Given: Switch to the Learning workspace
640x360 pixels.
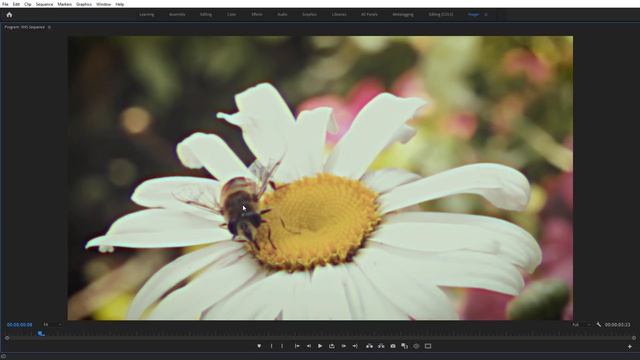Looking at the screenshot, I should point(147,15).
